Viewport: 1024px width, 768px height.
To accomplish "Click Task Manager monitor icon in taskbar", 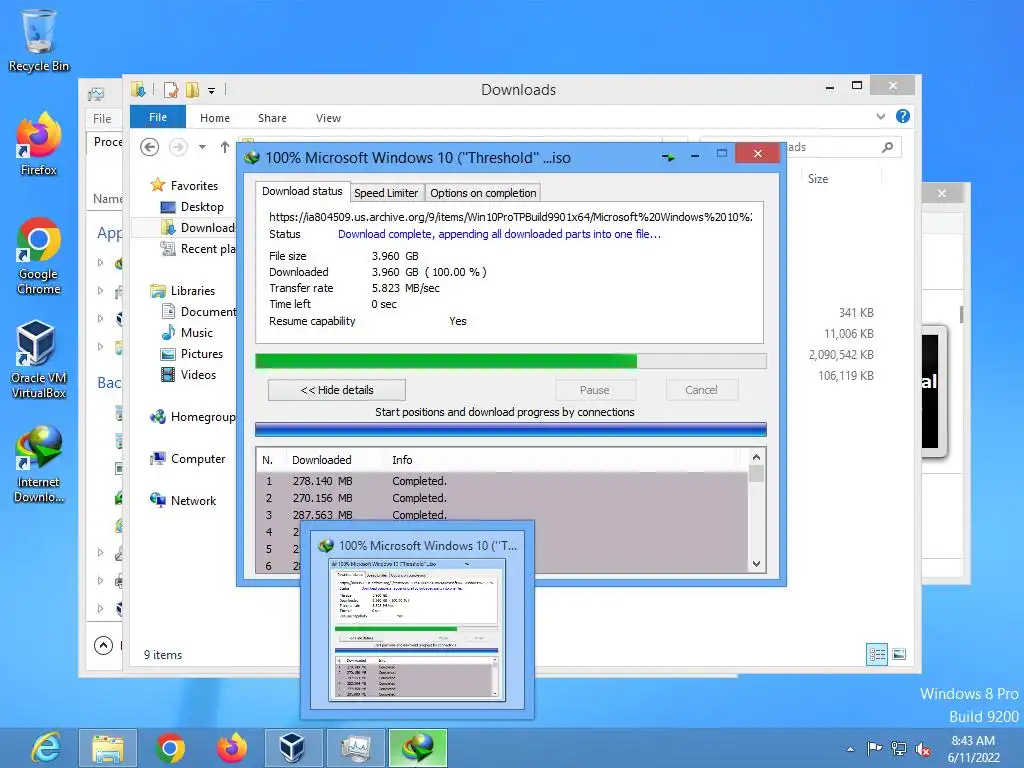I will [355, 748].
